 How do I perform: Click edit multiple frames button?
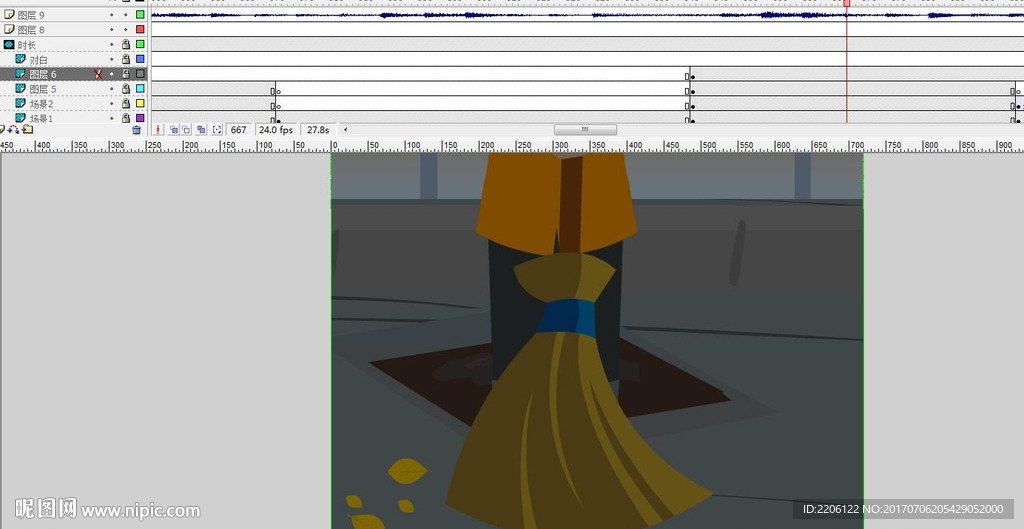click(201, 130)
